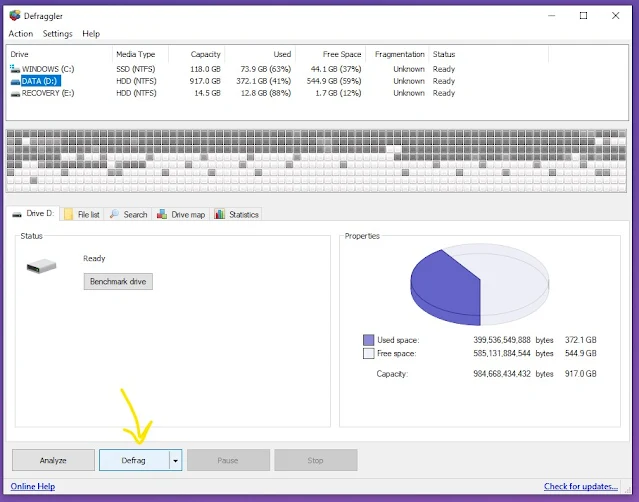Click the 544.9 GB (59%) free space cell
Image resolution: width=639 pixels, height=502 pixels.
point(334,81)
